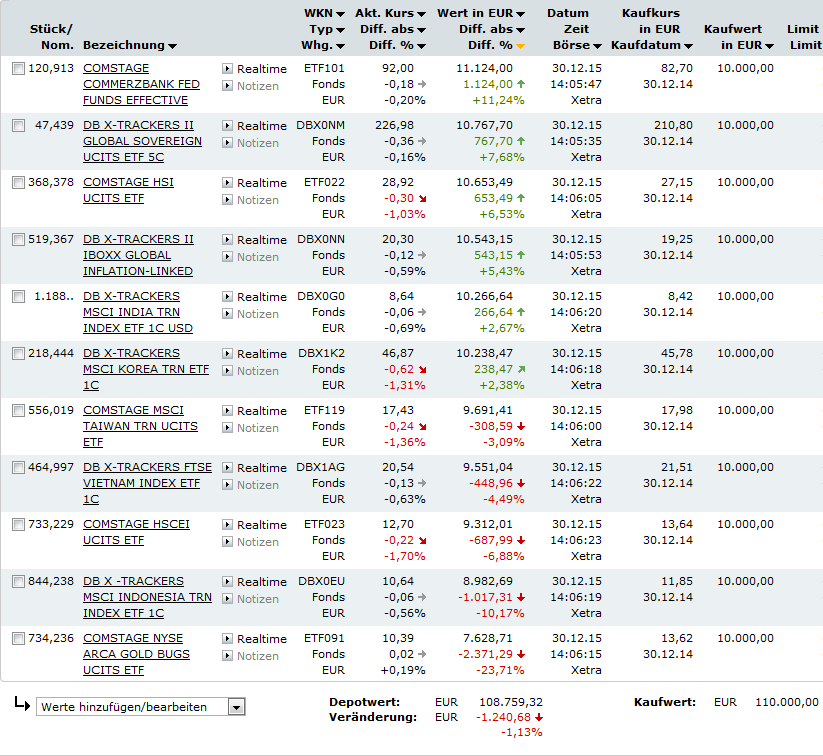Tick checkbox for DB X-TRACKERS II GLOBAL SOVEREIGN
823x756 pixels.
point(18,125)
